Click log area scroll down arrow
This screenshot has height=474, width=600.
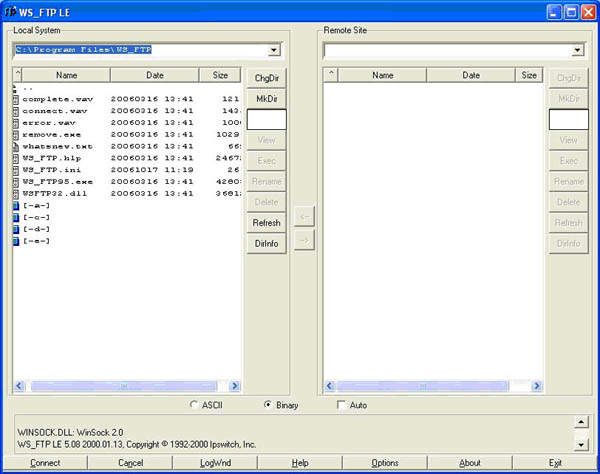tap(581, 444)
